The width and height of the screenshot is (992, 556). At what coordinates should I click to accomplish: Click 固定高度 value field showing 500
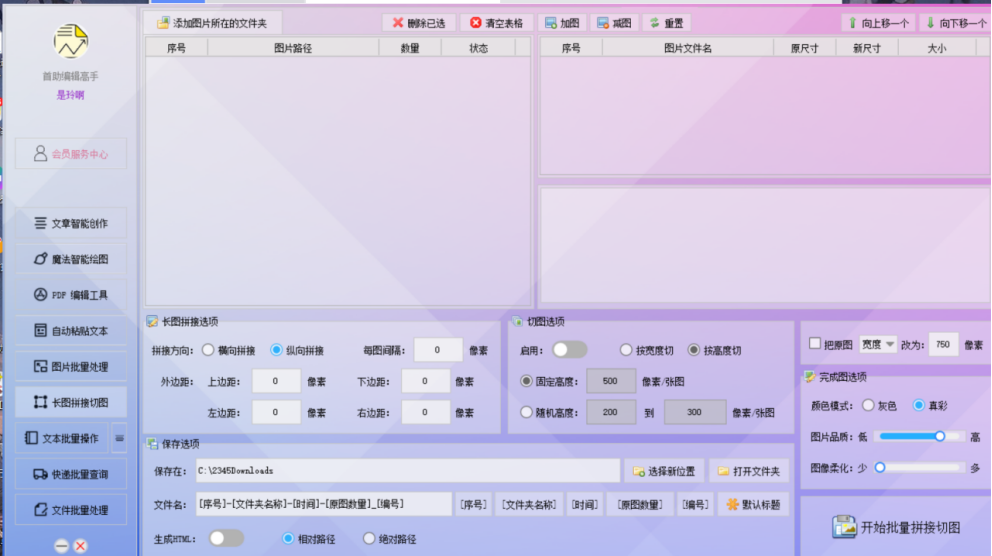[611, 381]
